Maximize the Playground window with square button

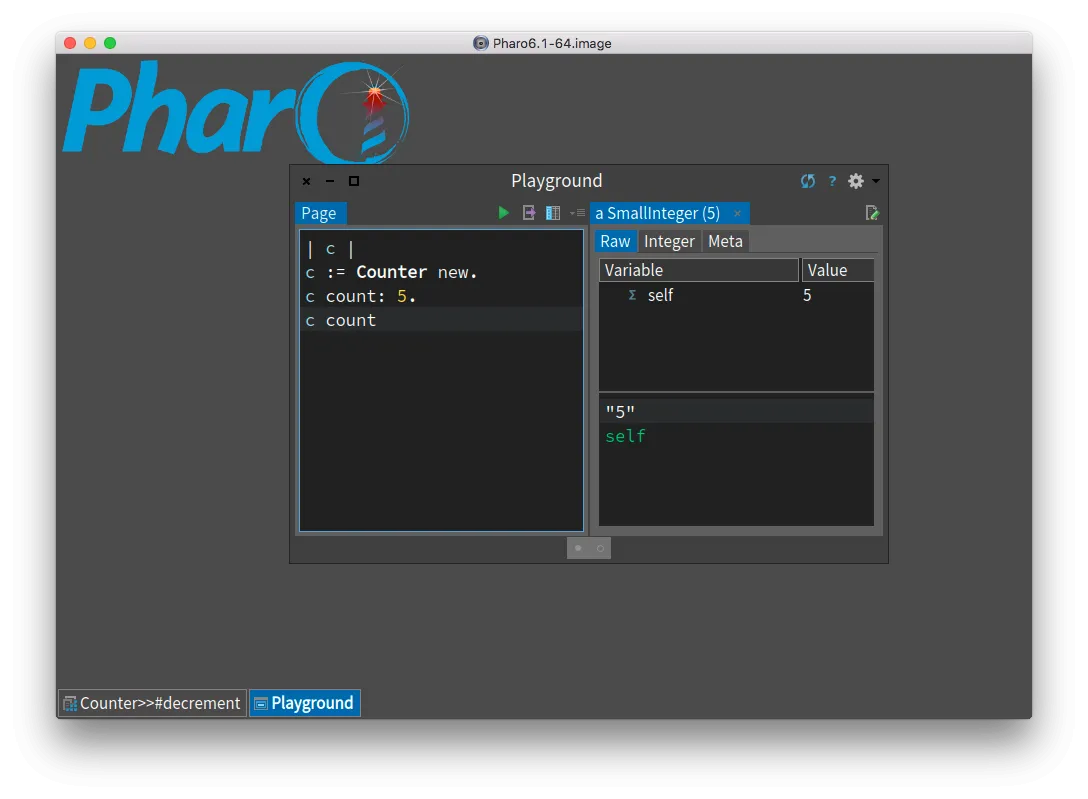coord(354,181)
